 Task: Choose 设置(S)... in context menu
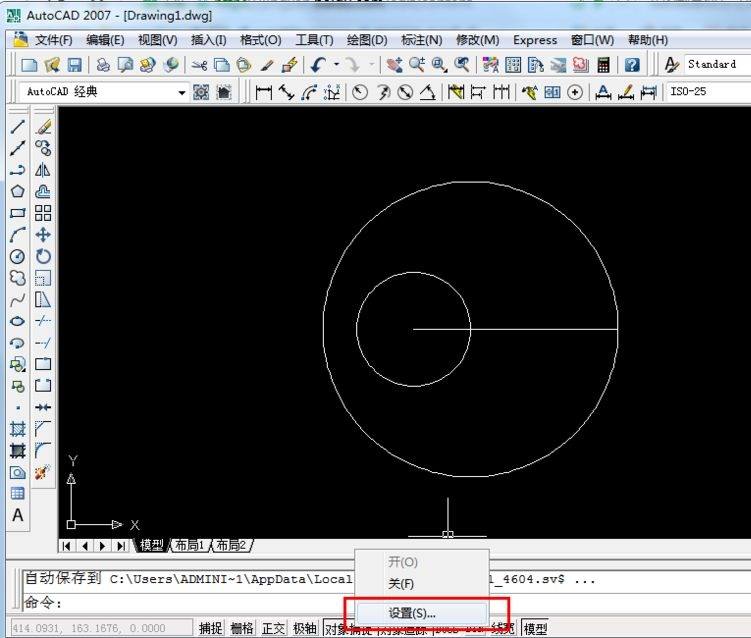point(421,613)
